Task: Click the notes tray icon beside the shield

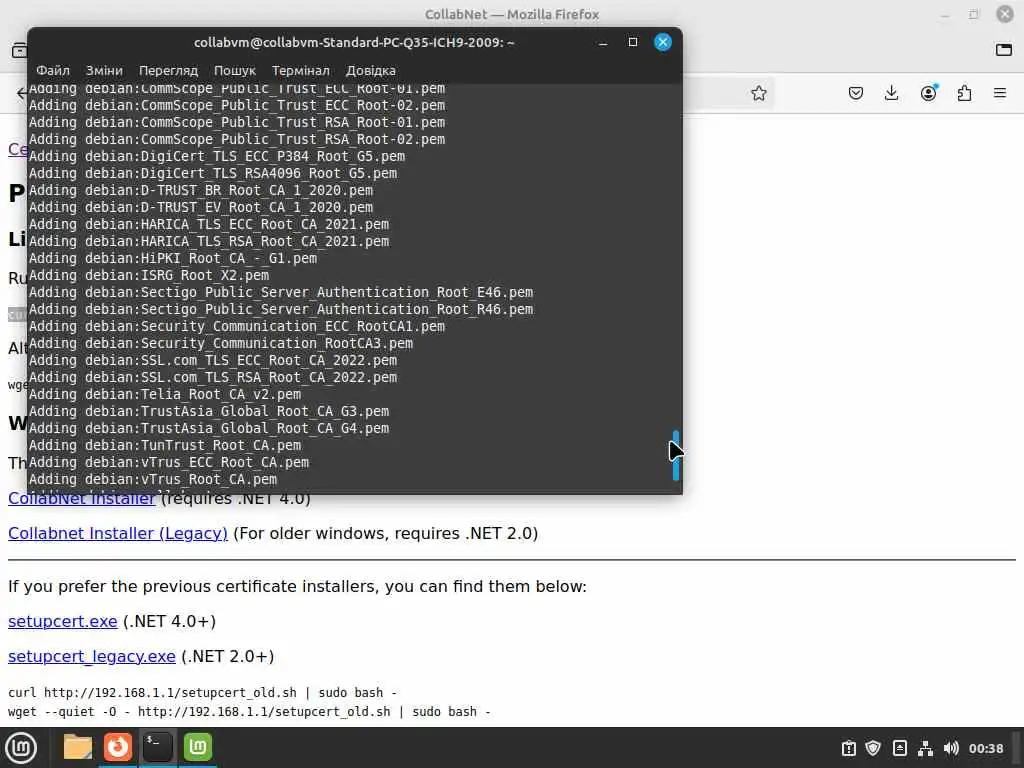Action: [x=899, y=748]
